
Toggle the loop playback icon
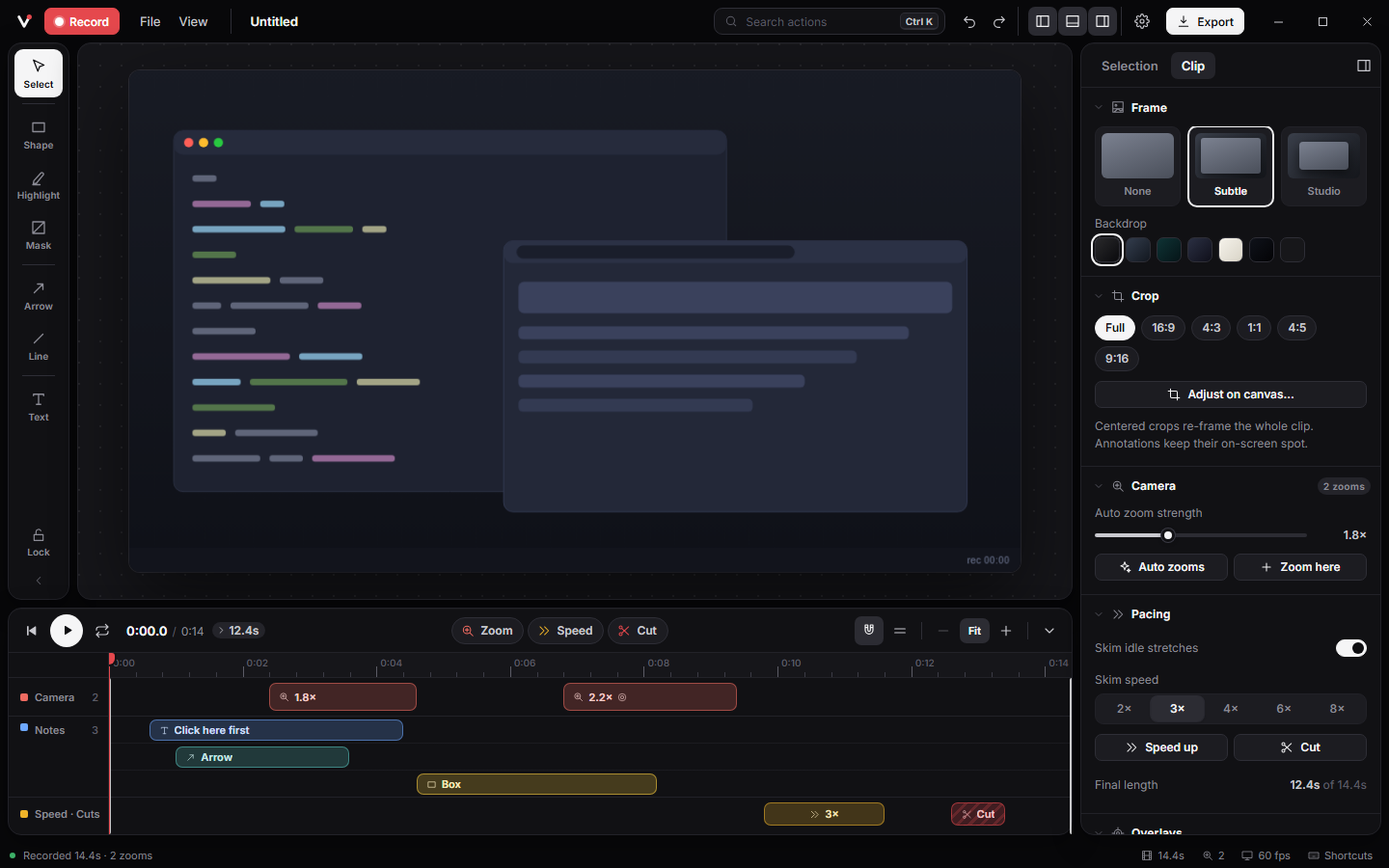102,631
